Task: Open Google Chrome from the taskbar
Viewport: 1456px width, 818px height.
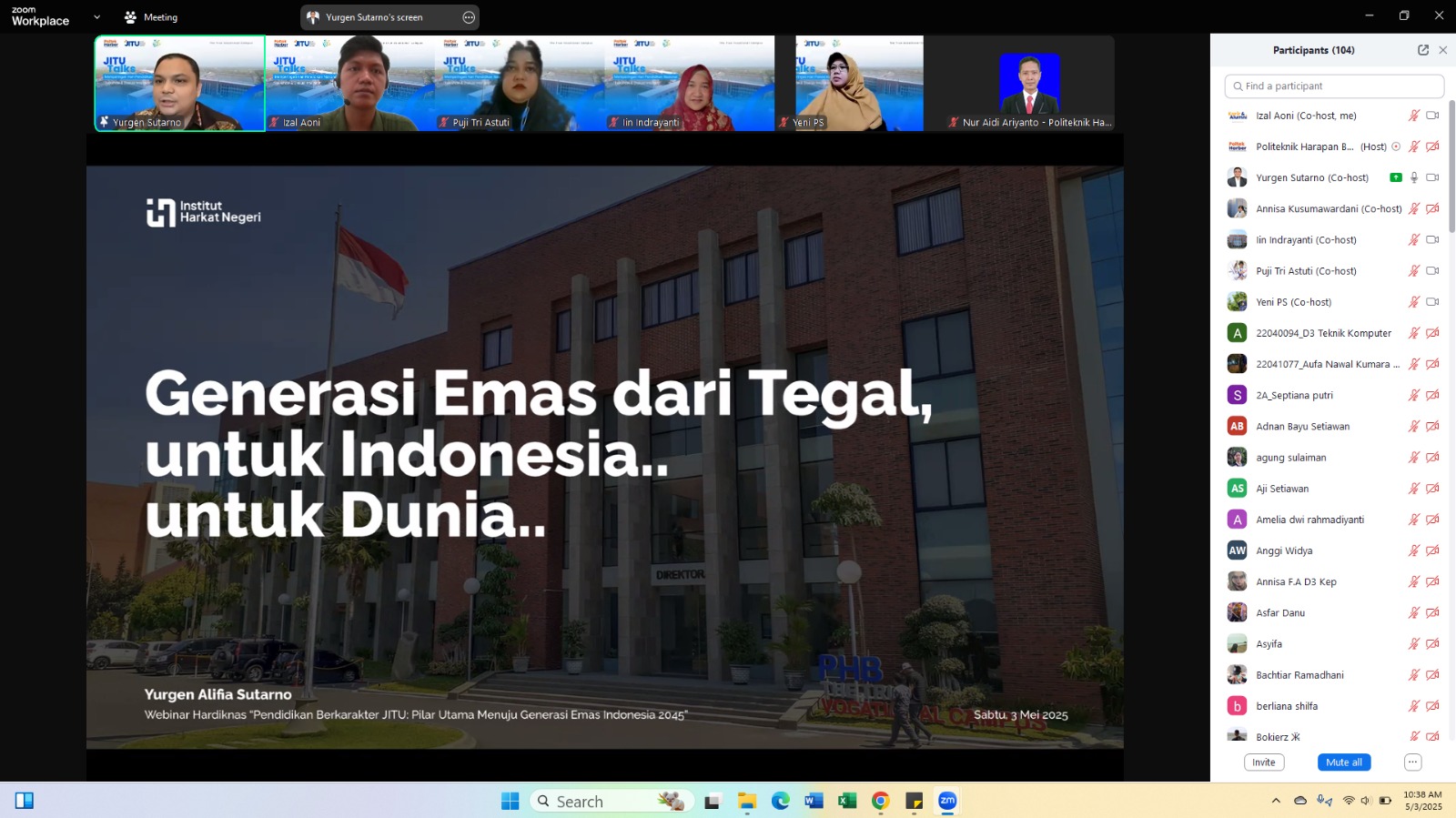Action: click(880, 801)
